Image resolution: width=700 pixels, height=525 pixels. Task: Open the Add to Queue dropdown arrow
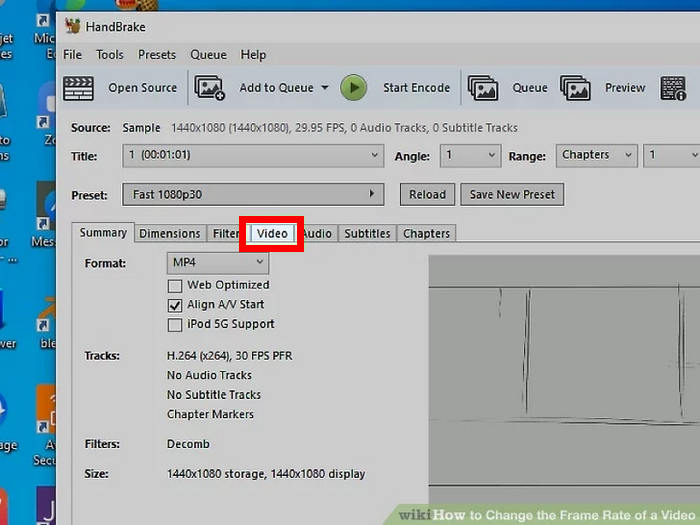point(325,88)
